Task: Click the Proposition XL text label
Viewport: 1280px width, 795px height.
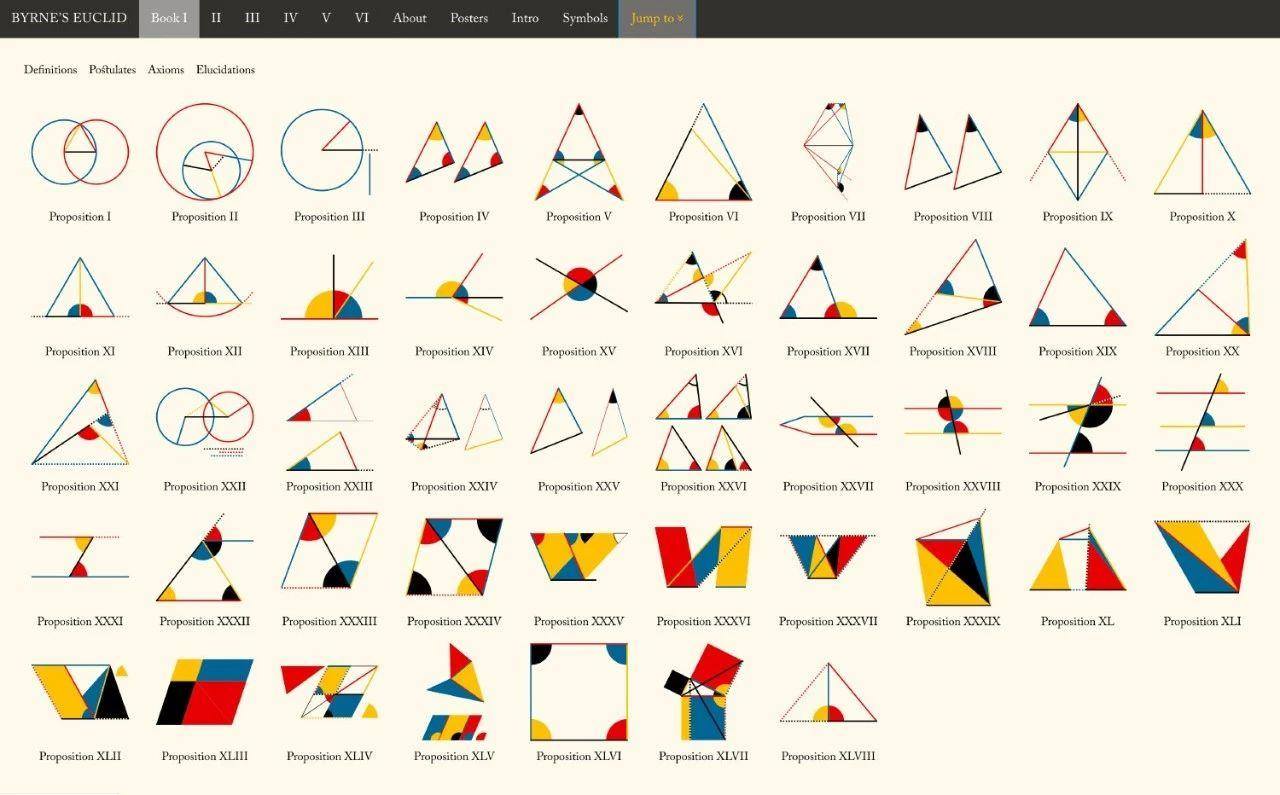Action: pyautogui.click(x=1078, y=622)
